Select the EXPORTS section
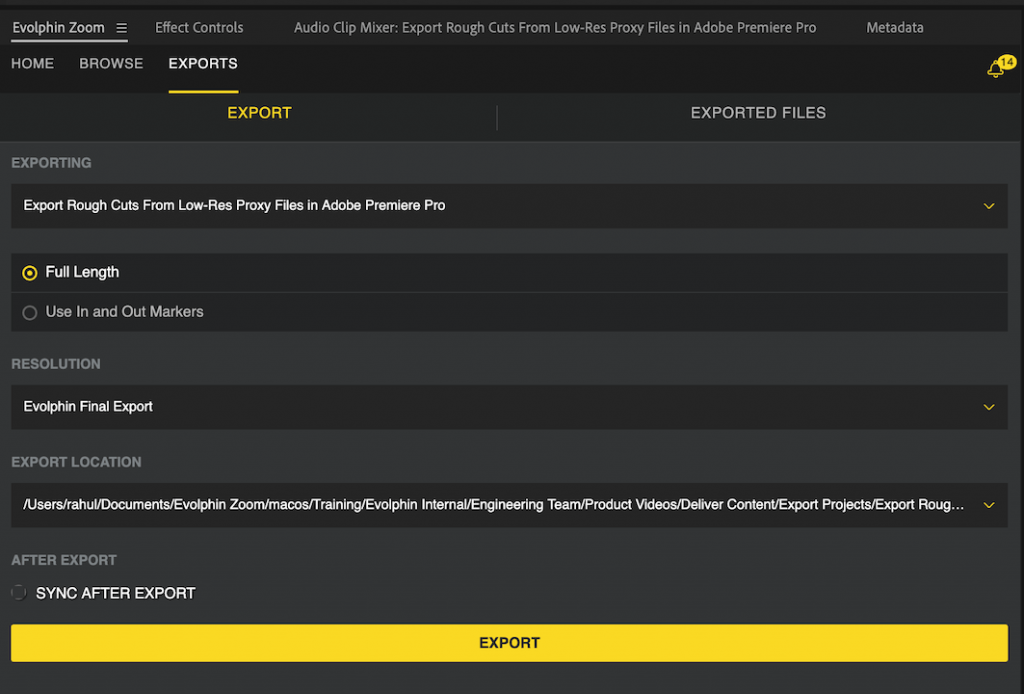The width and height of the screenshot is (1024, 694). pyautogui.click(x=202, y=63)
